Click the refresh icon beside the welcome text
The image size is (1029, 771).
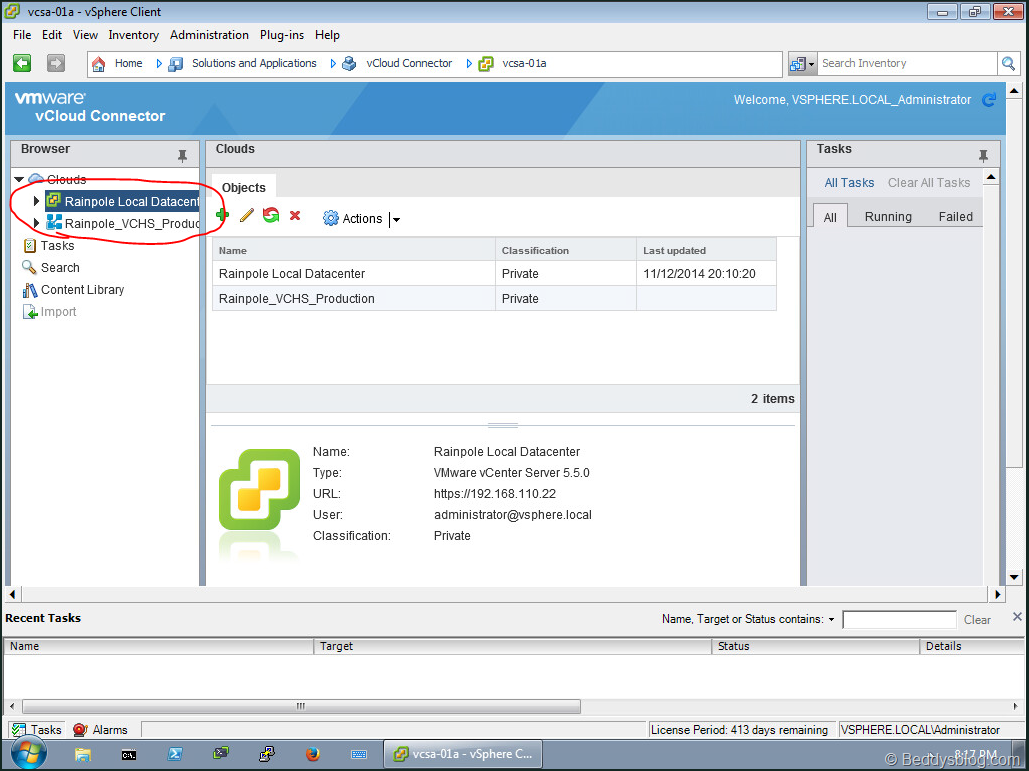click(989, 100)
